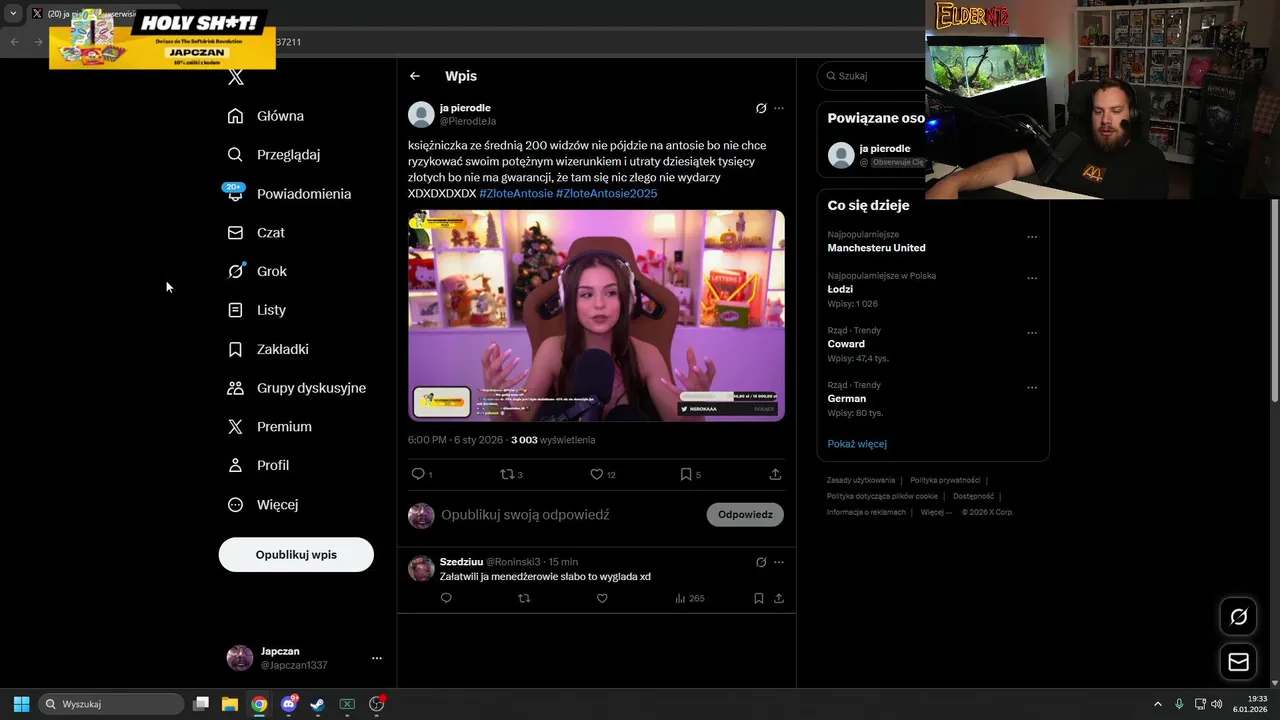Image resolution: width=1280 pixels, height=720 pixels.
Task: Click #ZloteAntosie2025 hashtag link
Action: point(607,193)
